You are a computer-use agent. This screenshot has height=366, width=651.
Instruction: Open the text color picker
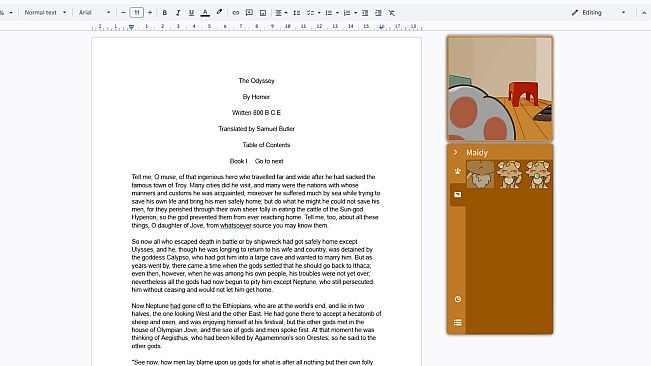point(205,13)
